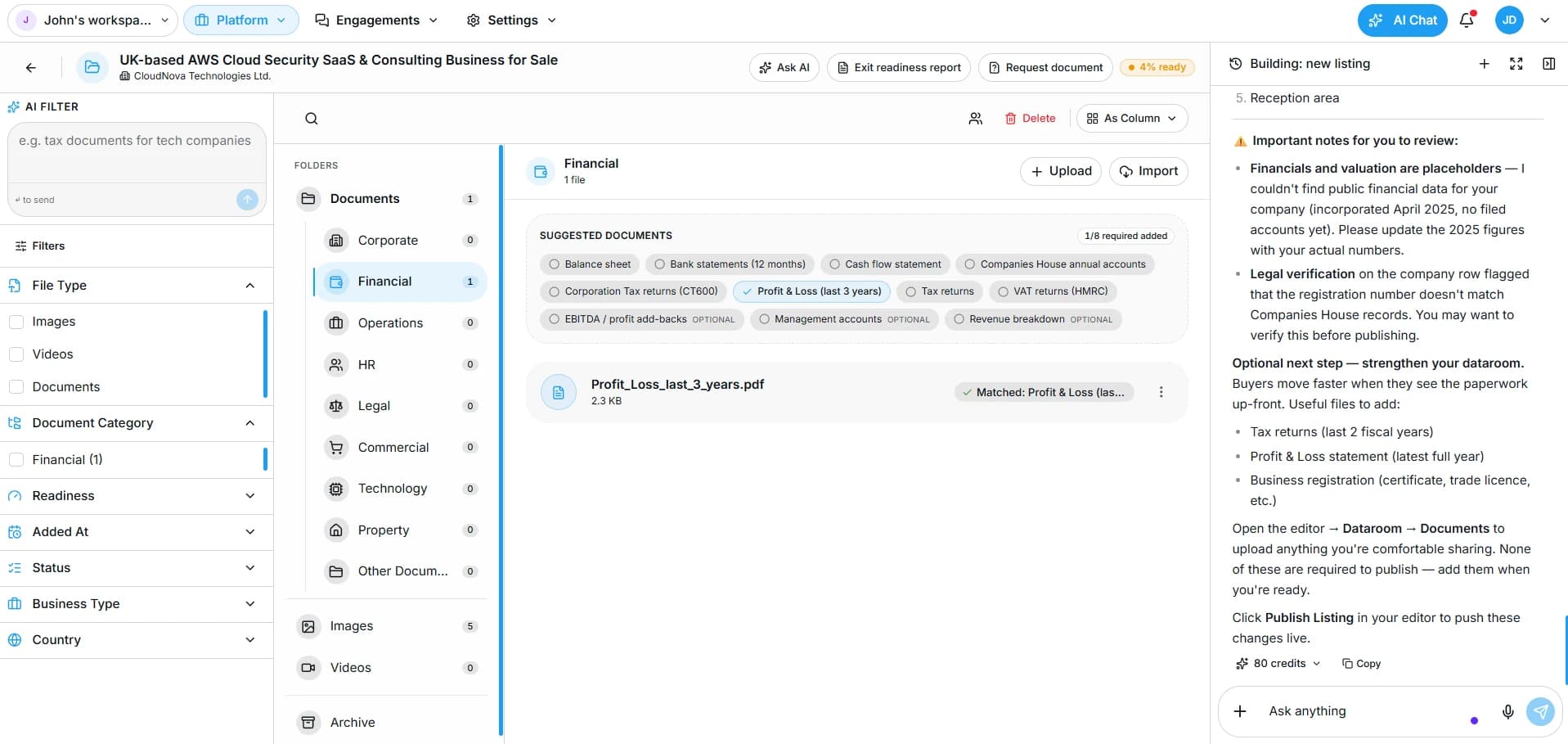Open the Engagements menu
Image resolution: width=1568 pixels, height=744 pixels.
376,20
